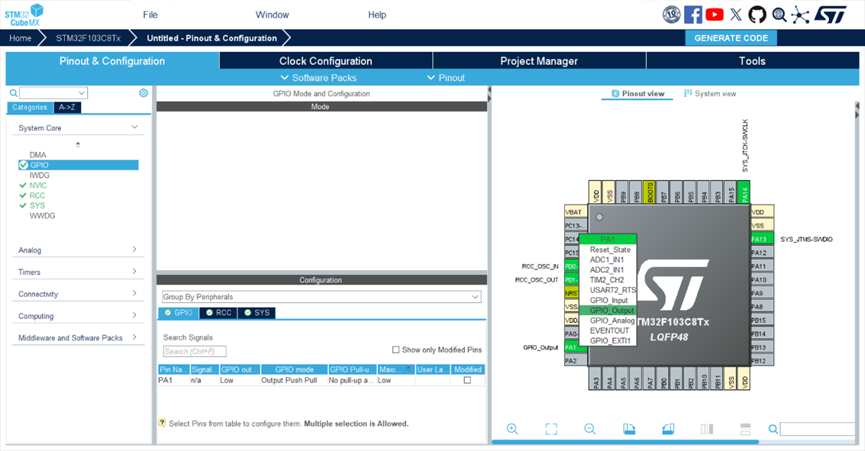This screenshot has width=865, height=451.
Task: Open the Software Packs dropdown
Action: [318, 78]
